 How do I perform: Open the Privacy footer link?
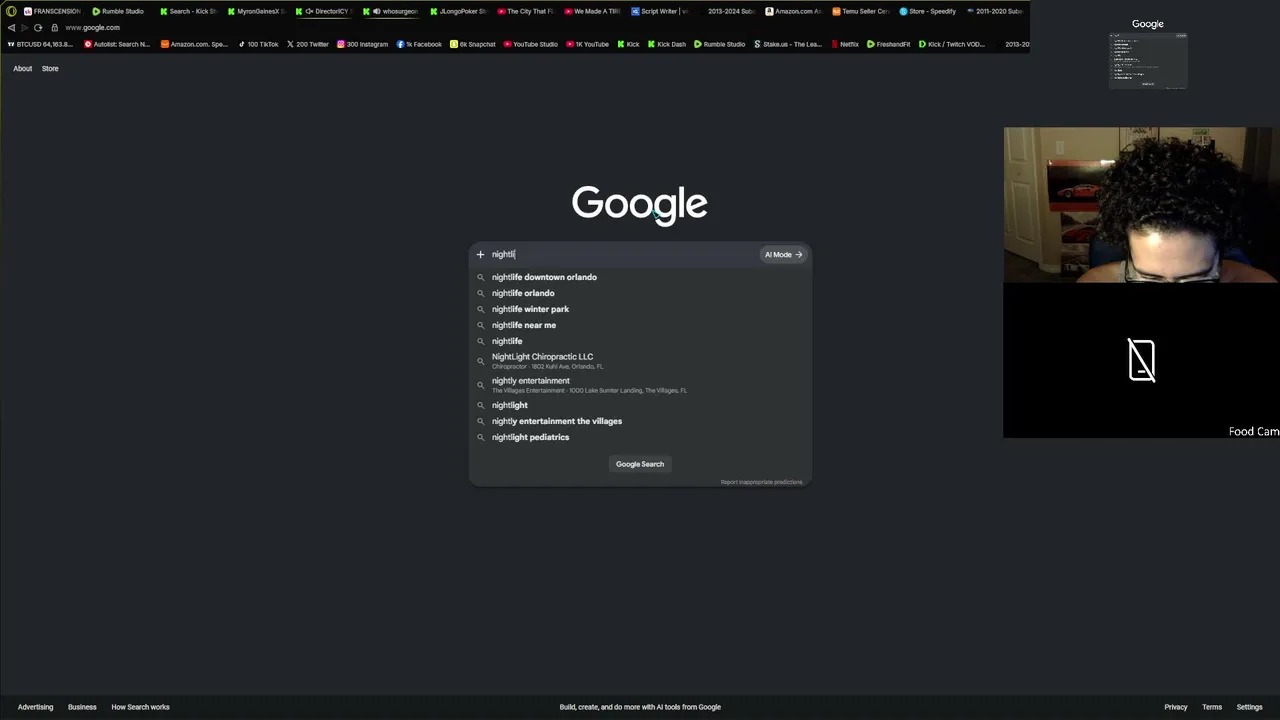pyautogui.click(x=1176, y=707)
